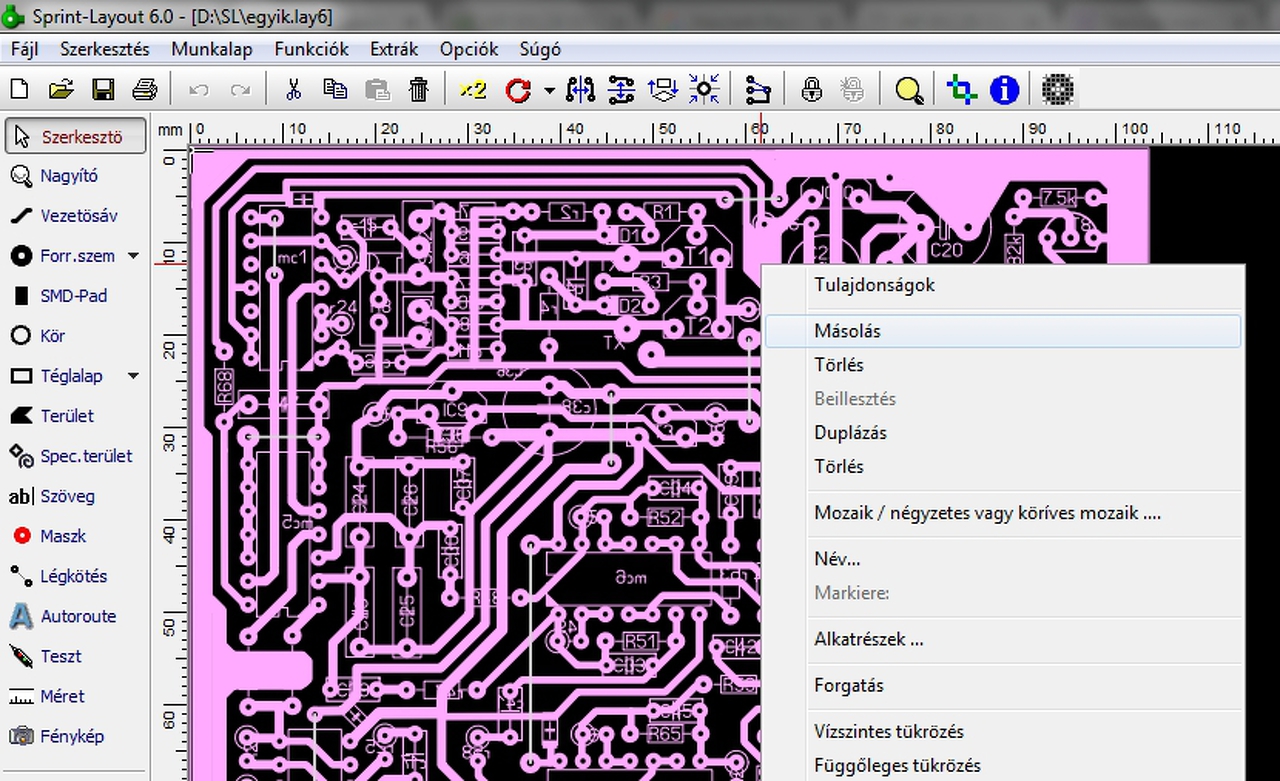Choose Függőleges tükrözés in the context menu
Viewport: 1280px width, 781px height.
(x=1003, y=765)
